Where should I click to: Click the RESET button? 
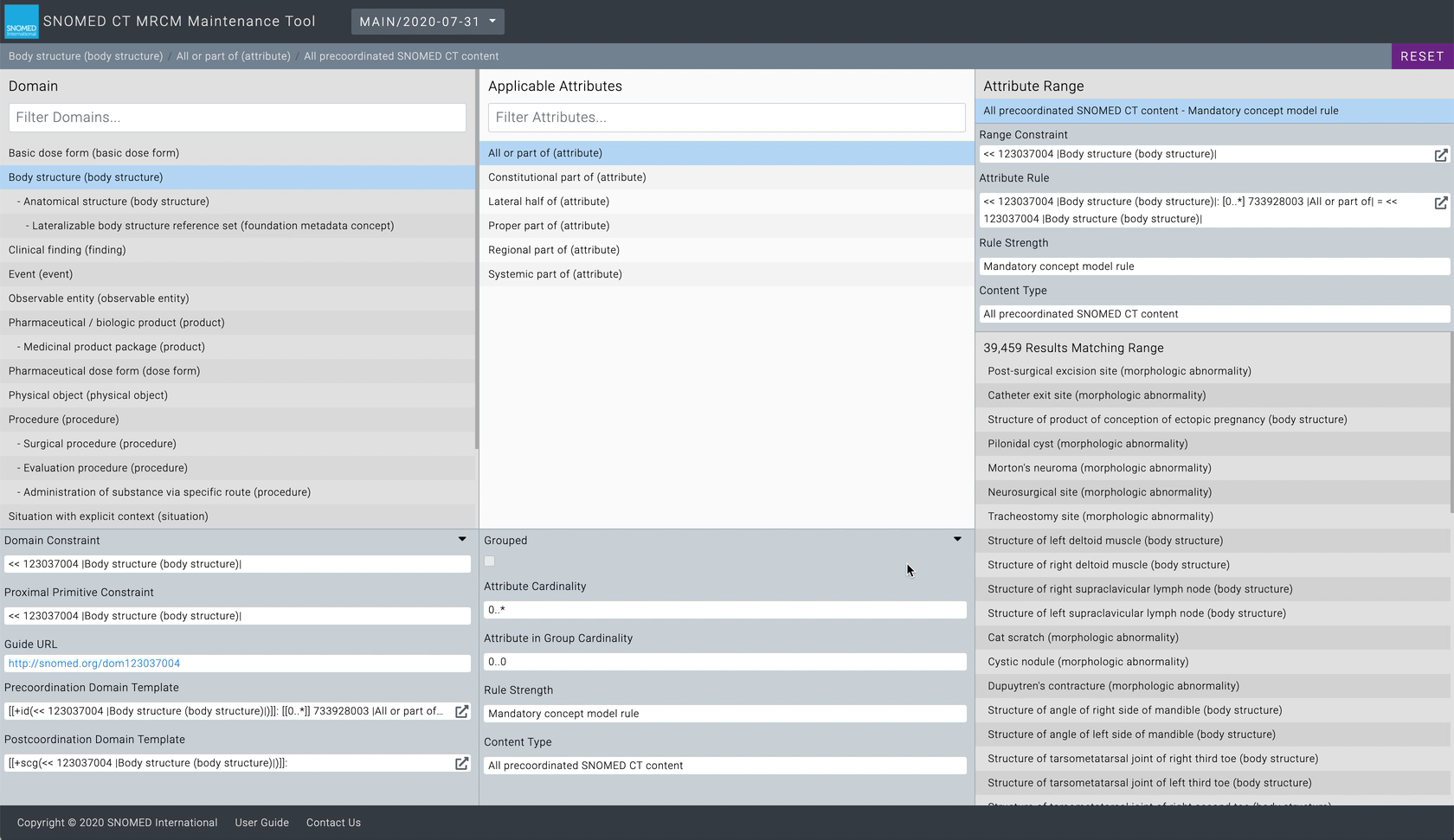pos(1422,56)
